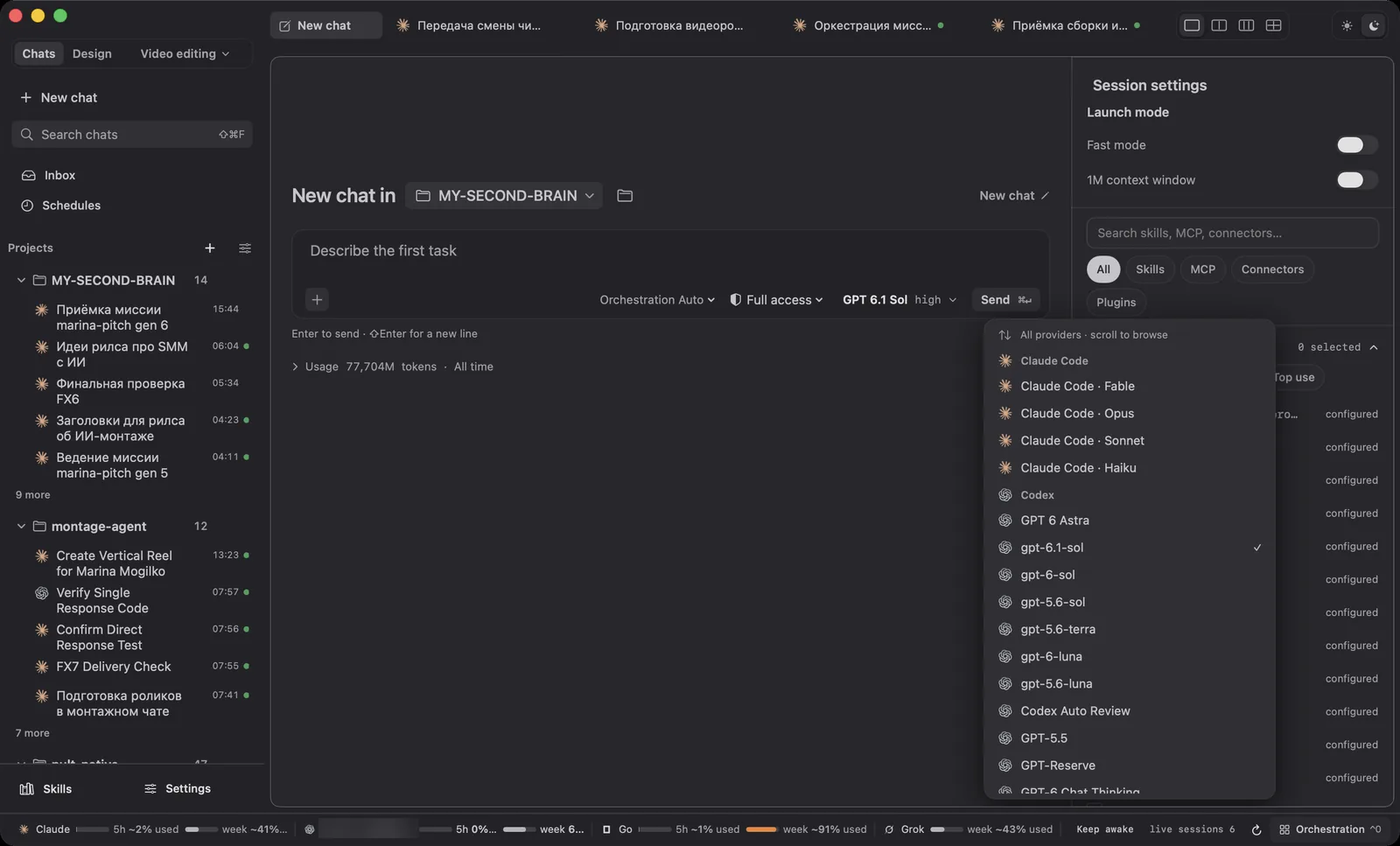This screenshot has width=1400, height=846.
Task: Open Video editing dropdown
Action: pyautogui.click(x=185, y=53)
